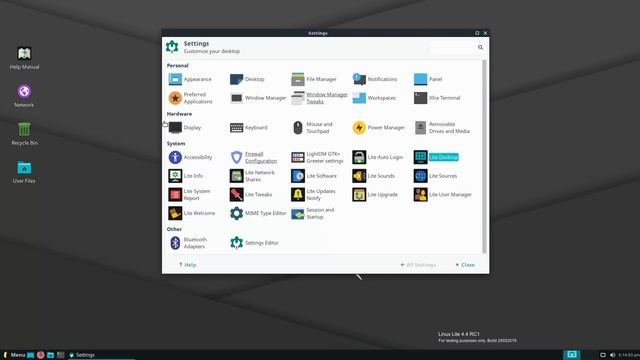The height and width of the screenshot is (360, 640).
Task: Open LightDM GTK+ Greeter settings
Action: (x=317, y=157)
